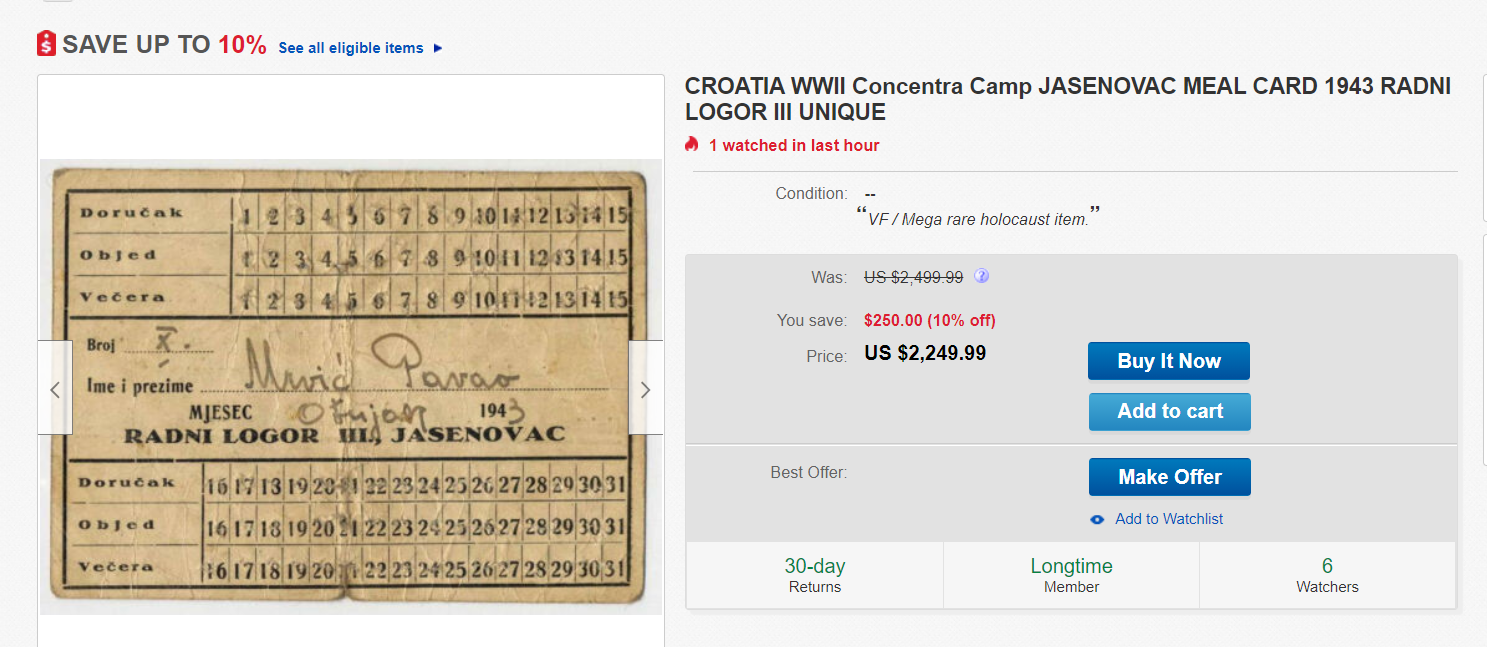Toggle the watchlist eye icon
This screenshot has width=1487, height=647.
coord(1097,519)
